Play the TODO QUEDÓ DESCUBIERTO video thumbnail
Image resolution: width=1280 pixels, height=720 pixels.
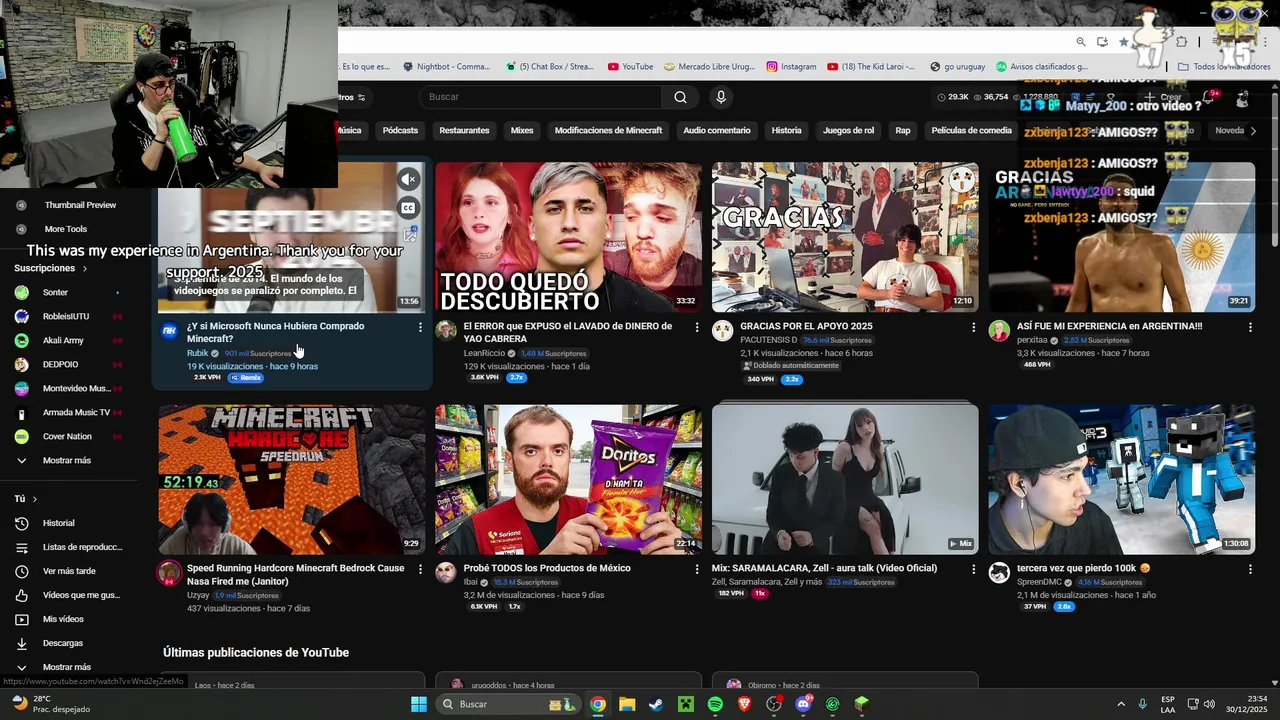click(x=568, y=238)
